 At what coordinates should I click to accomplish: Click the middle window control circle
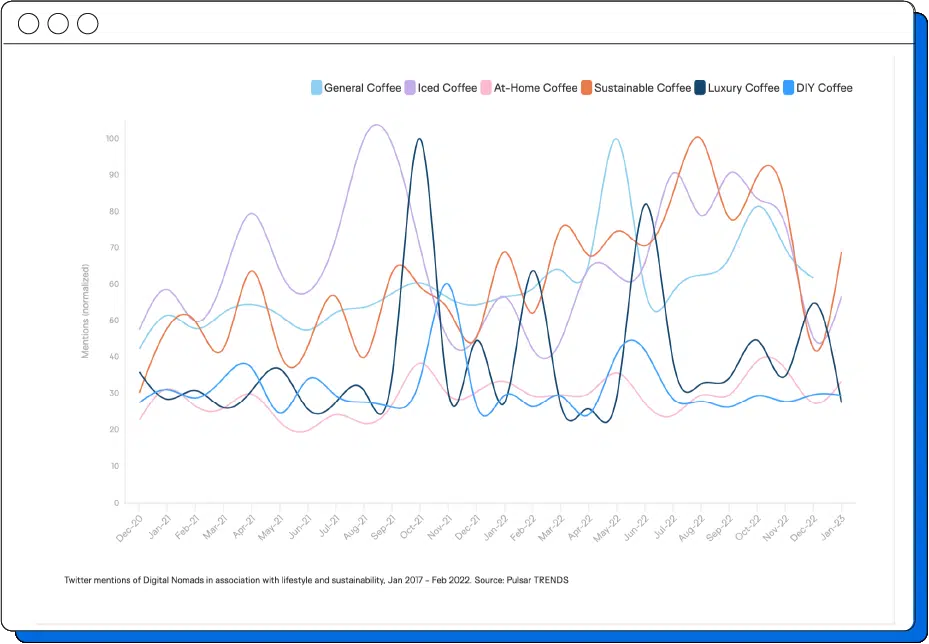tap(58, 23)
